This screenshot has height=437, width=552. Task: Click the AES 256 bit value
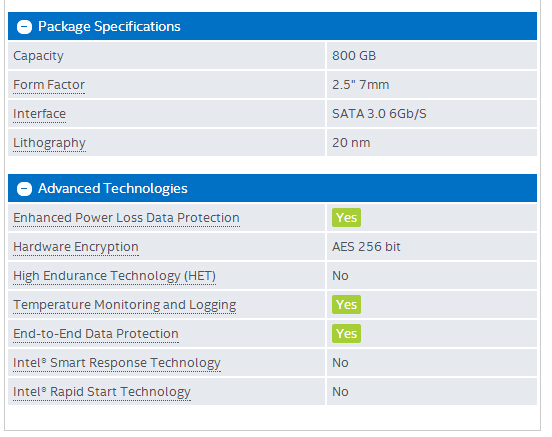pos(366,247)
